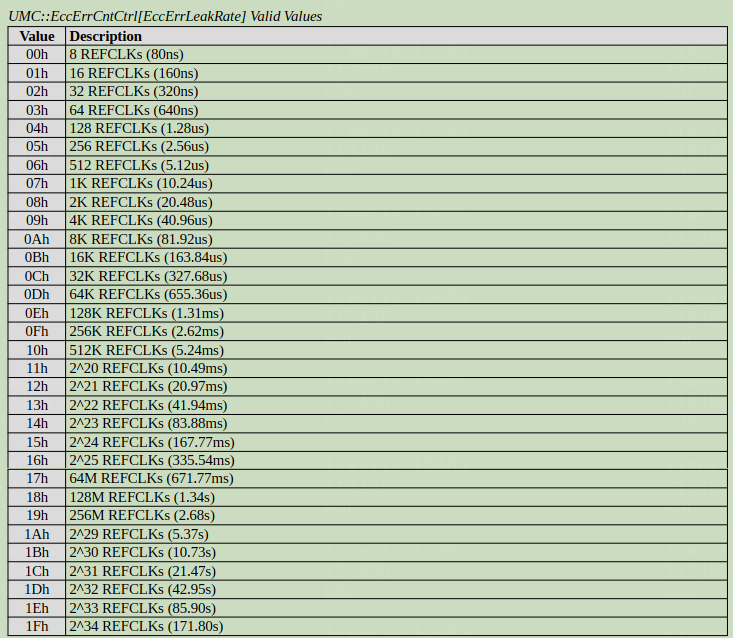733x638 pixels.
Task: Click description '128 REFCLKs (1.28us)'
Action: [139, 129]
